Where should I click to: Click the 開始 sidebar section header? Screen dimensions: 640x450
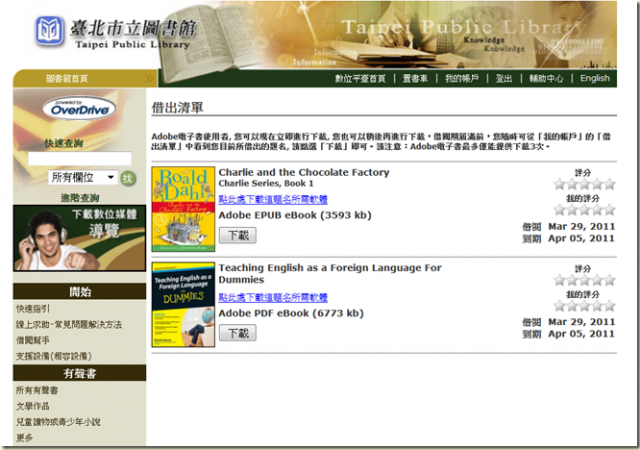pyautogui.click(x=80, y=291)
